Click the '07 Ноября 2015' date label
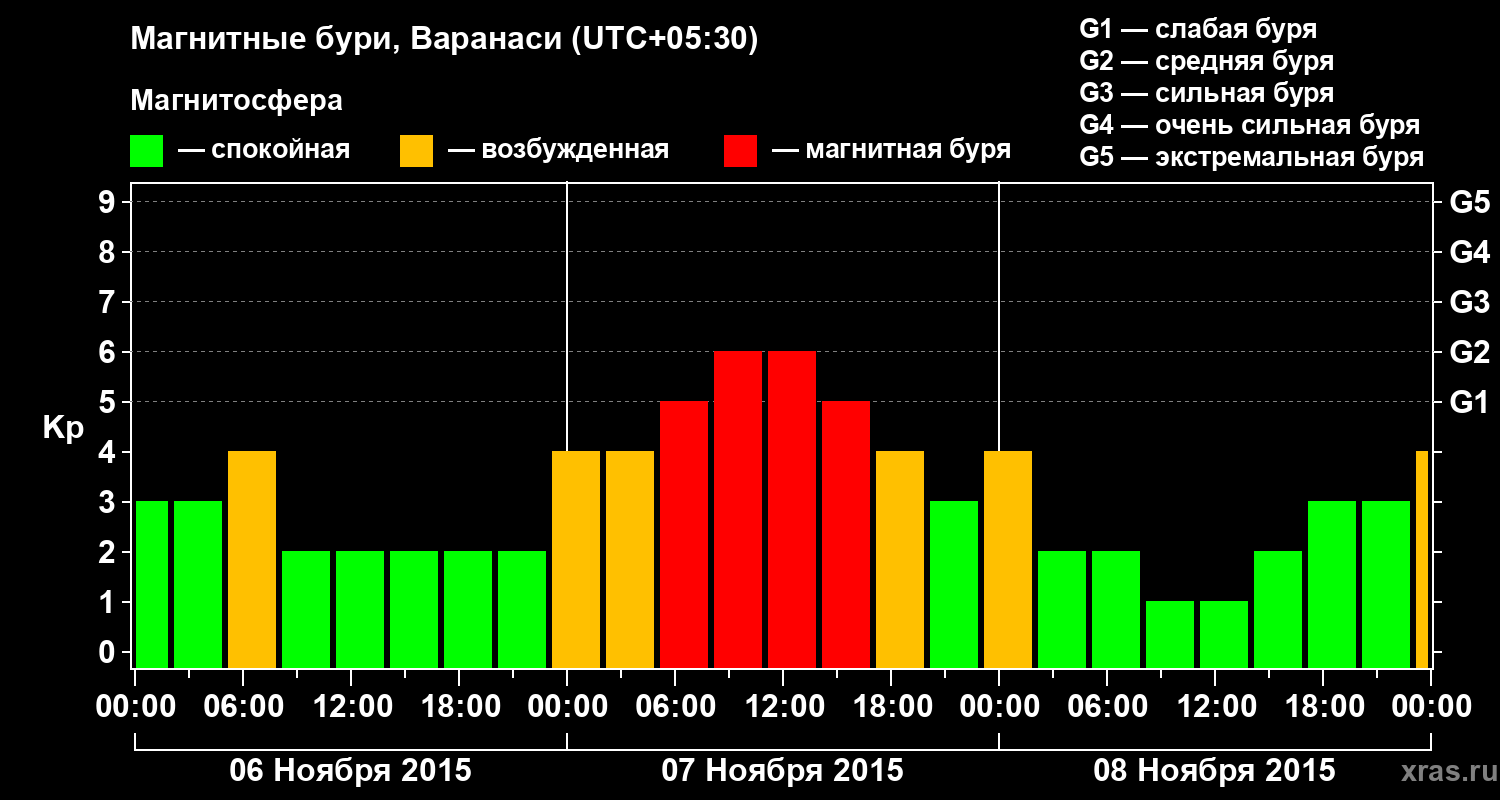 pyautogui.click(x=782, y=770)
